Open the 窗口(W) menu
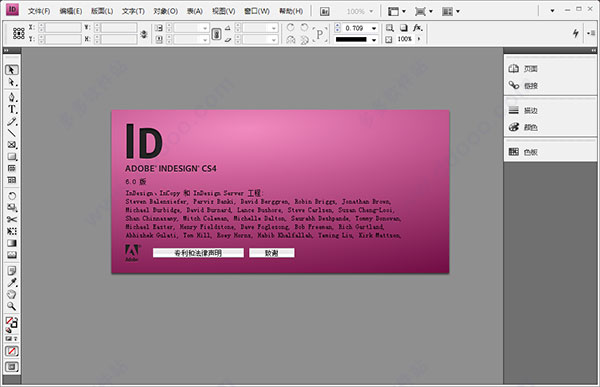The image size is (600, 387). [257, 11]
